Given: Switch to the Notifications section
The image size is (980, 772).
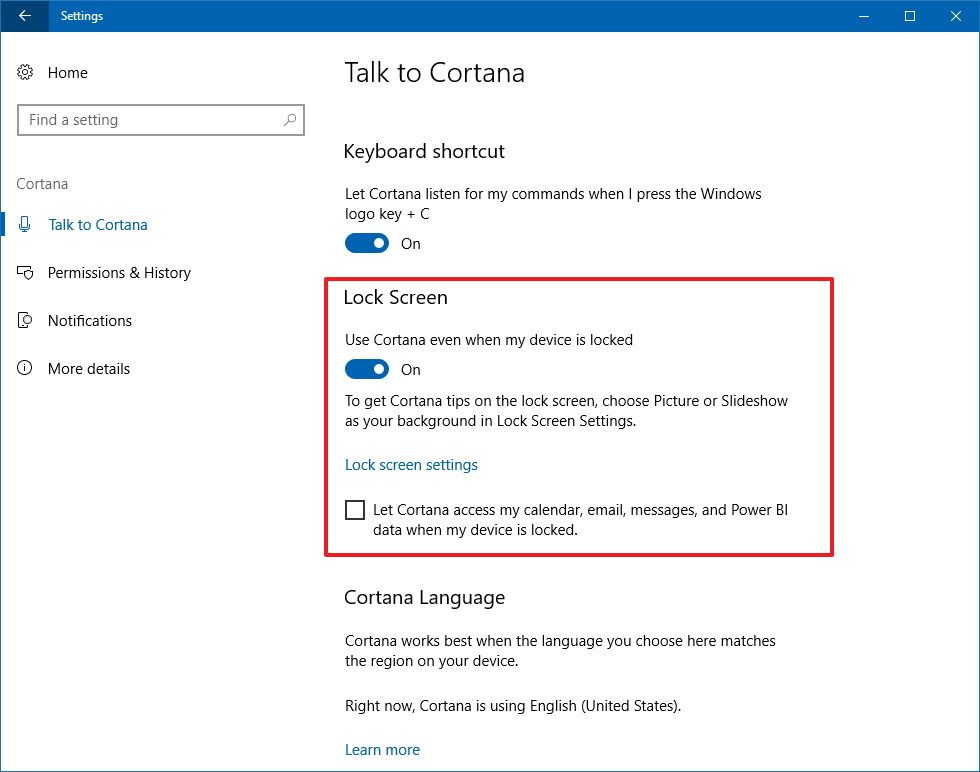Looking at the screenshot, I should pos(89,320).
